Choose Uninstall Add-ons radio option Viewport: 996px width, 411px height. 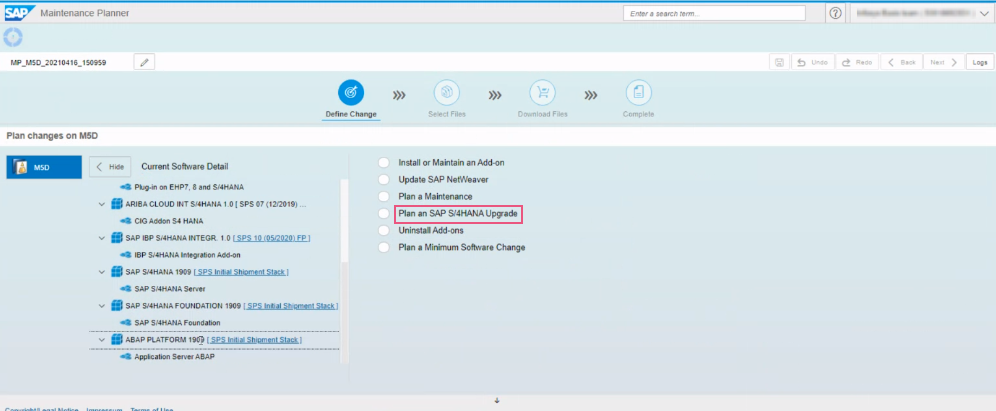pyautogui.click(x=384, y=231)
